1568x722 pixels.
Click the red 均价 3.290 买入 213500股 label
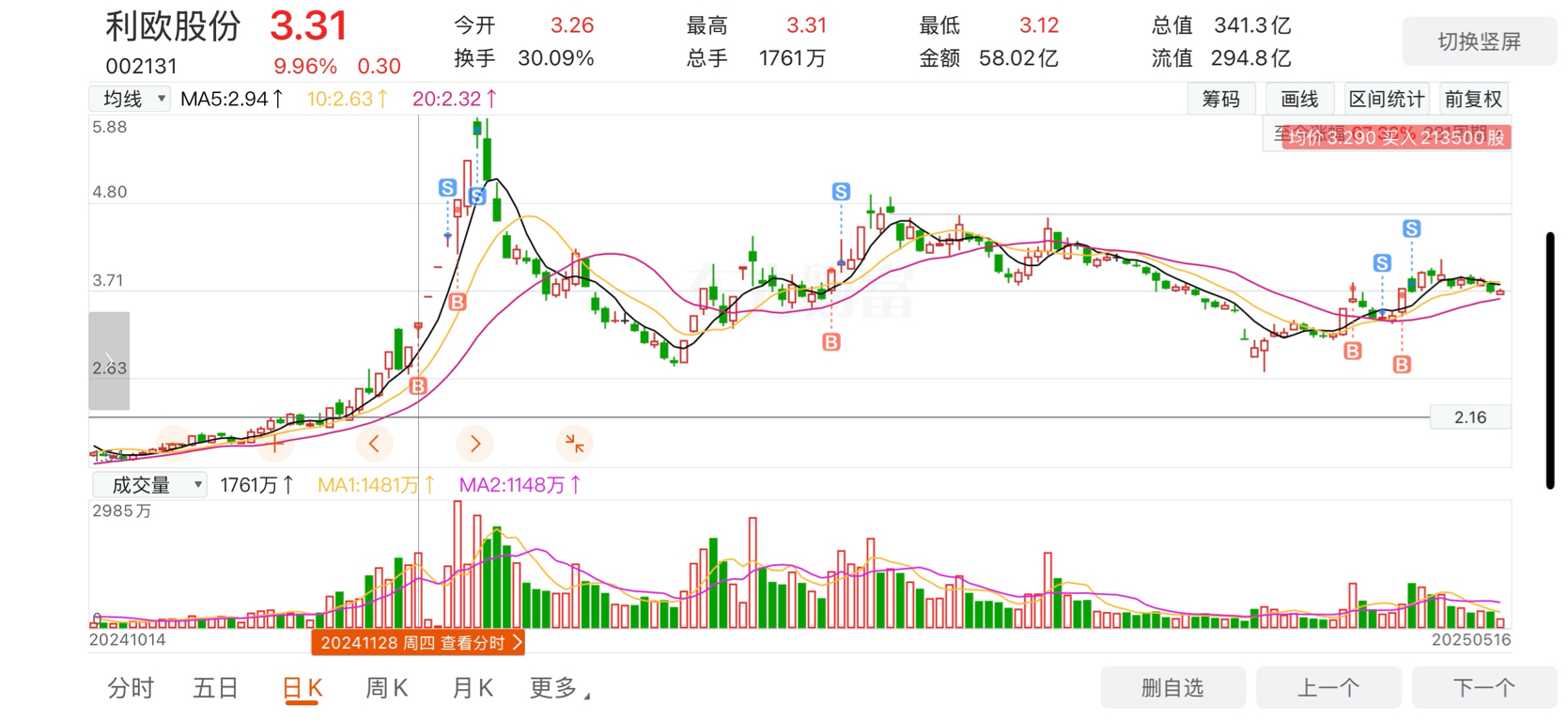[1396, 138]
